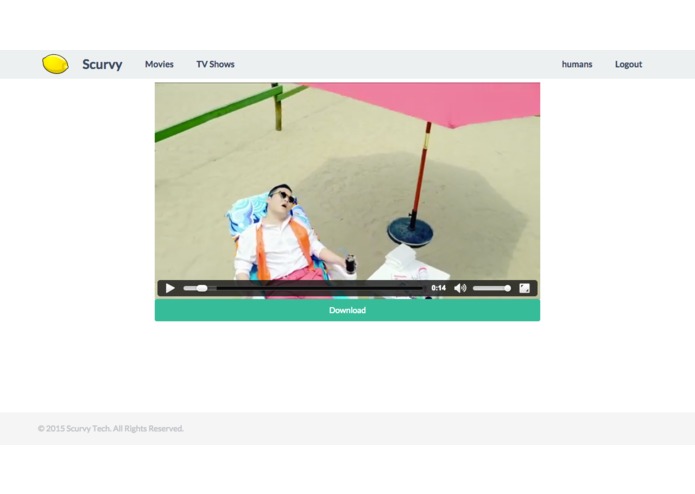Go to the Scurvy home title

tap(102, 64)
